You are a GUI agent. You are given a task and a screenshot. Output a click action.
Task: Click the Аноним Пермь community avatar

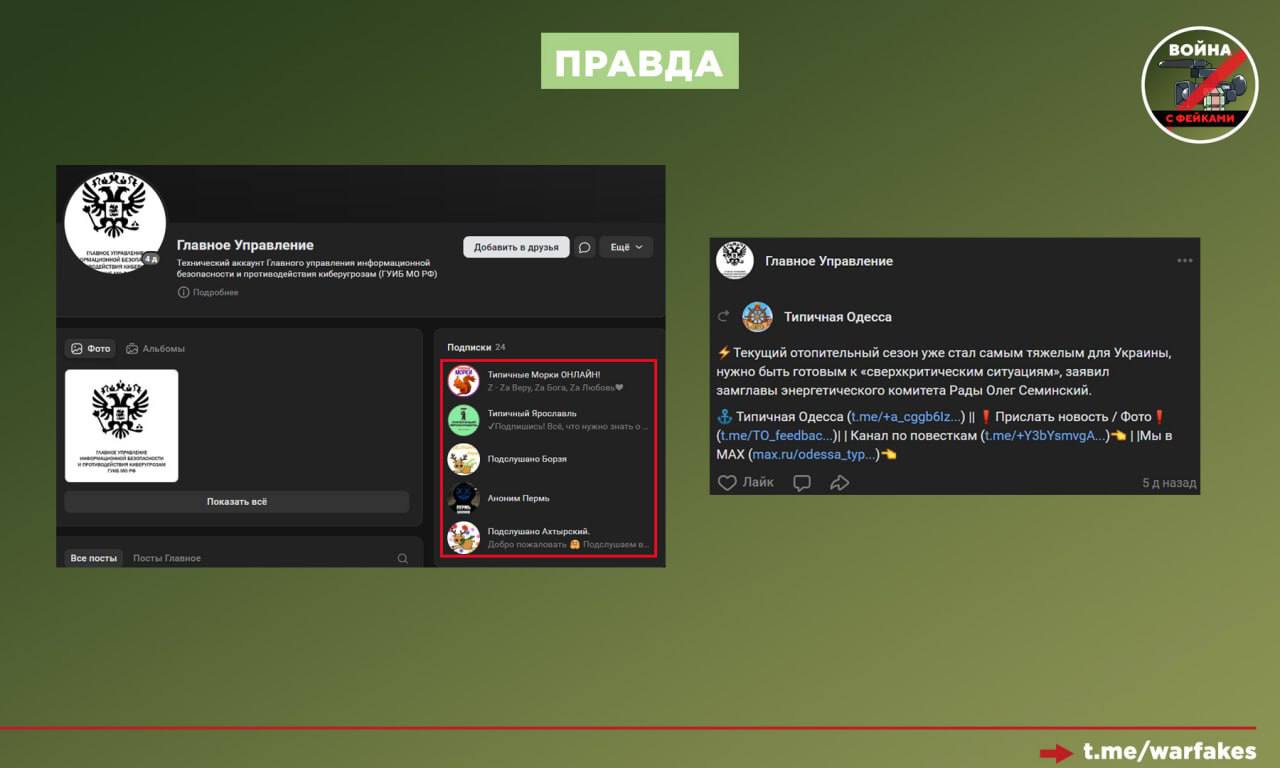click(464, 498)
